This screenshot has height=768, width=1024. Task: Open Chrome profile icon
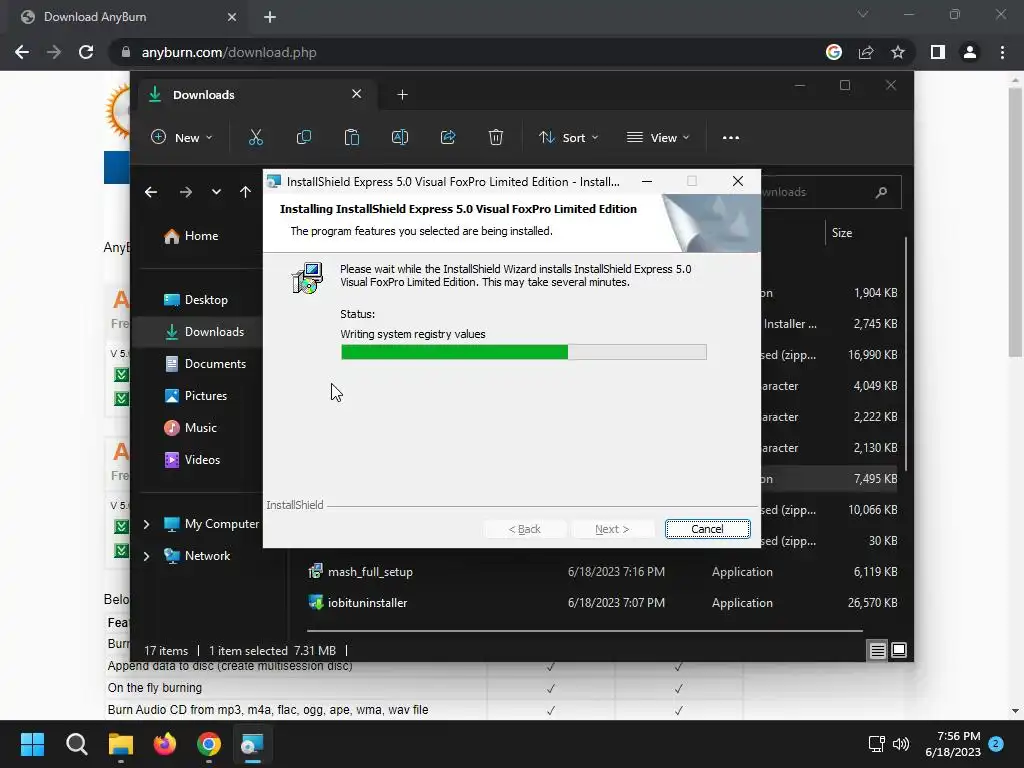click(x=970, y=52)
